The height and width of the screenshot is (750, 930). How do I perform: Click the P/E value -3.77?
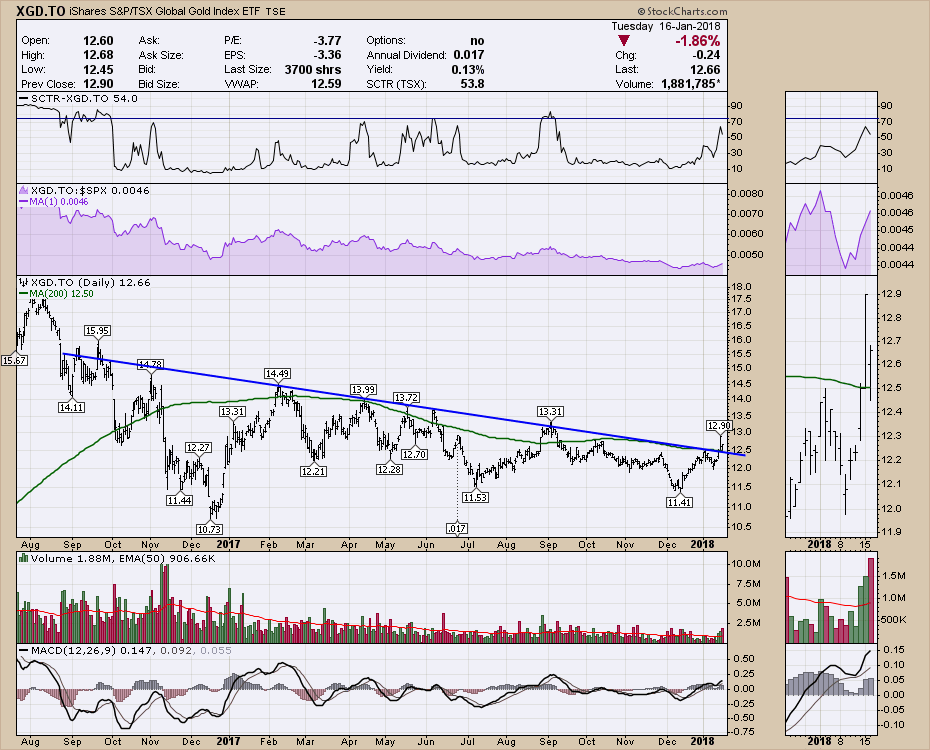[x=327, y=40]
